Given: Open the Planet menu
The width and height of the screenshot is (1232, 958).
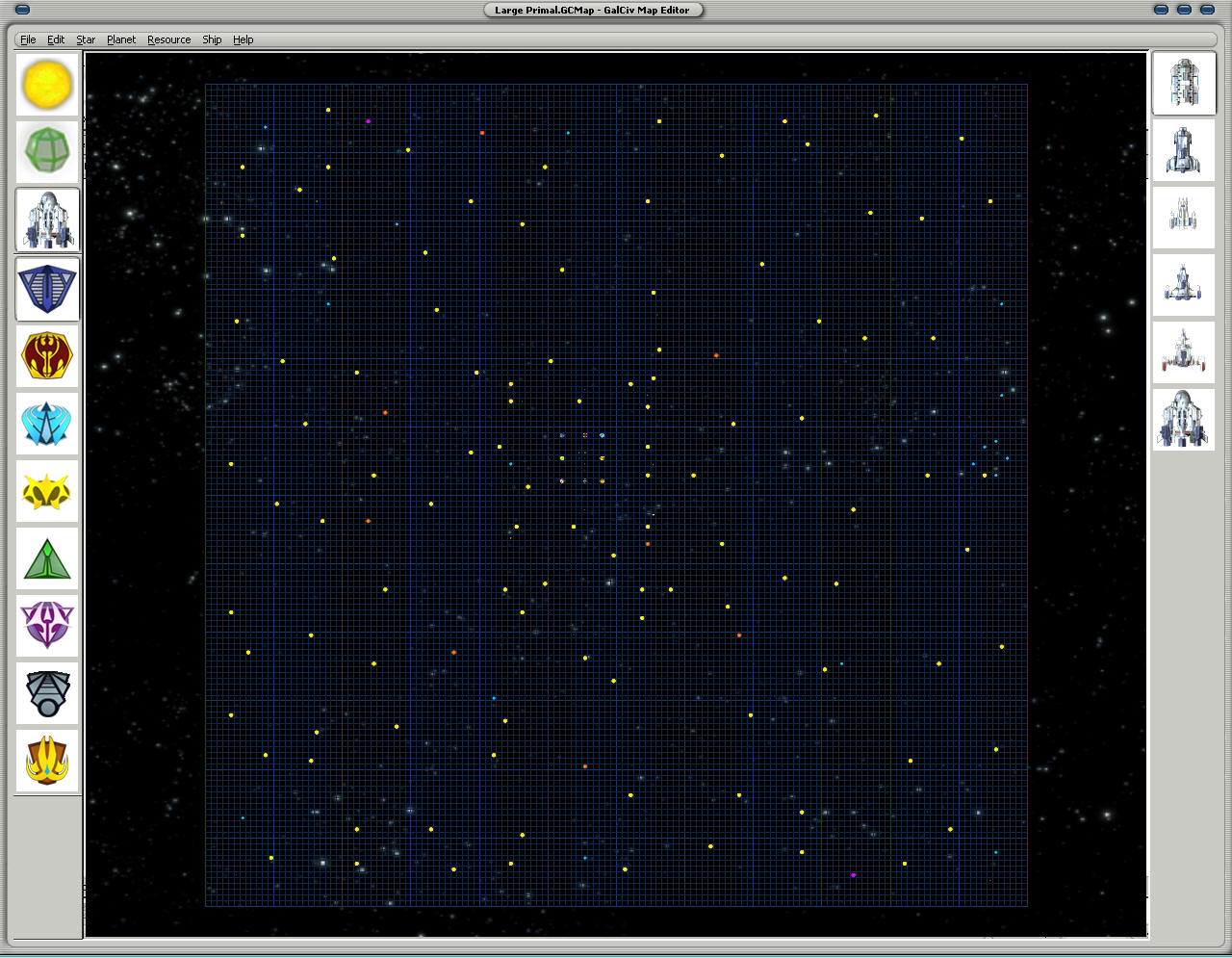Looking at the screenshot, I should (121, 39).
